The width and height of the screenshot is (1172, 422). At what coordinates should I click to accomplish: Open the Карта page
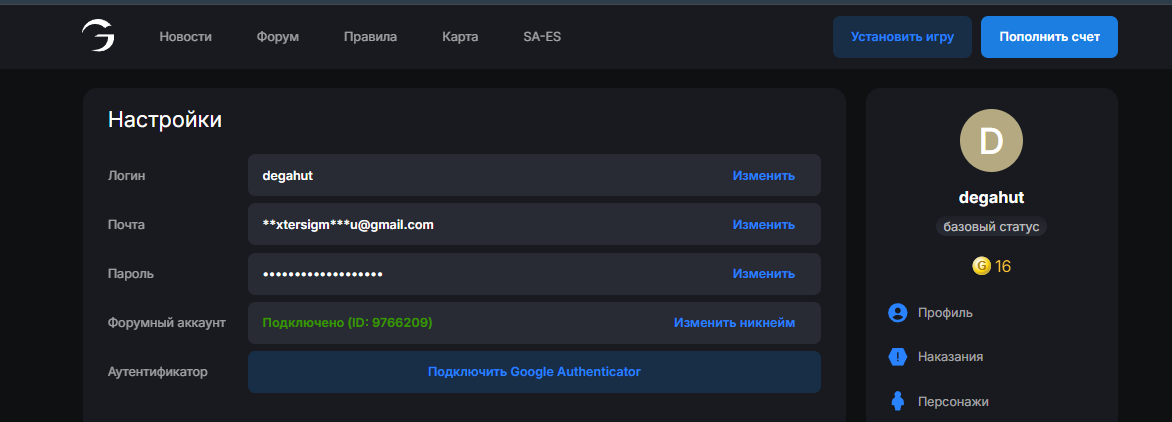coord(460,37)
